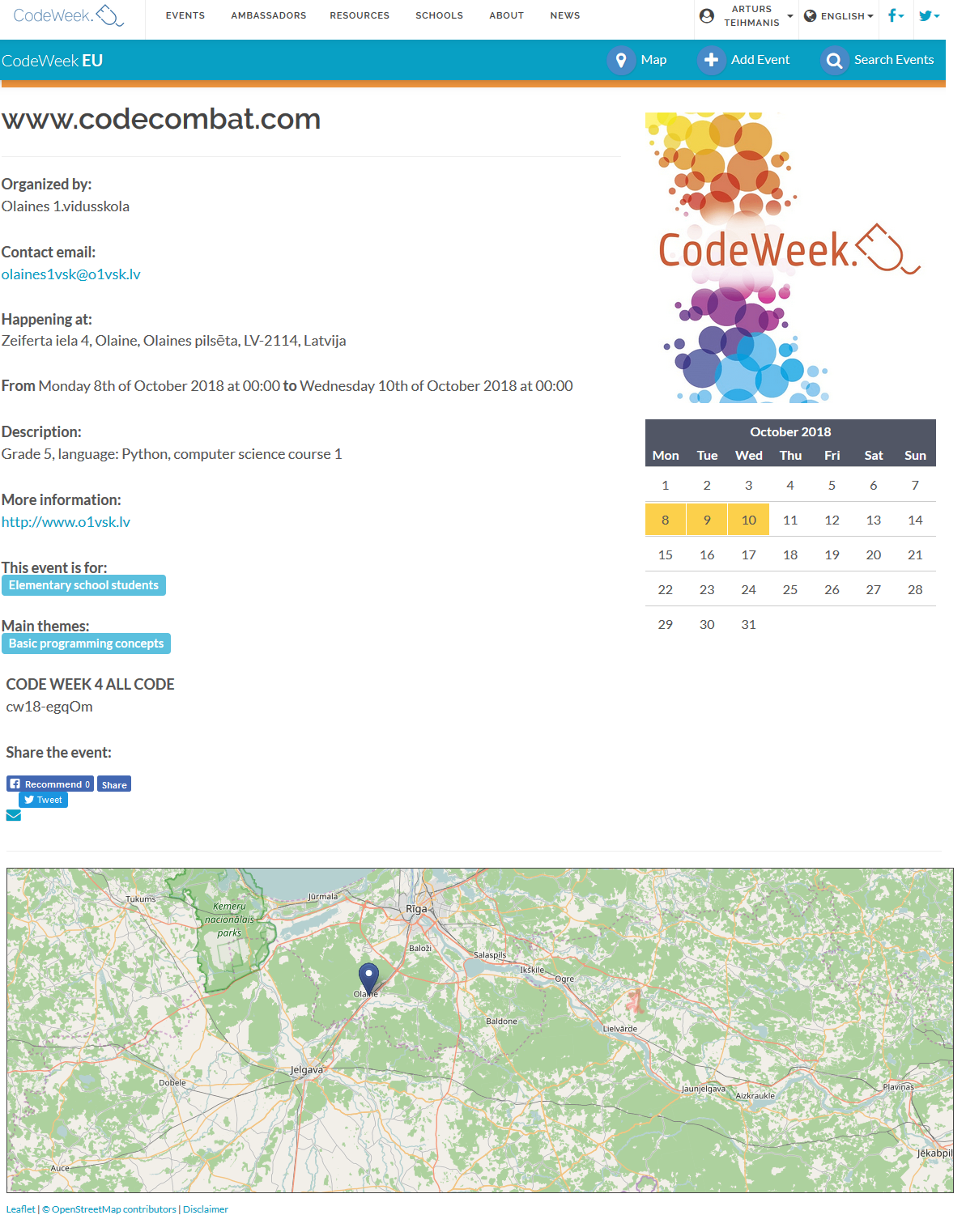Open the Events menu

(x=185, y=15)
